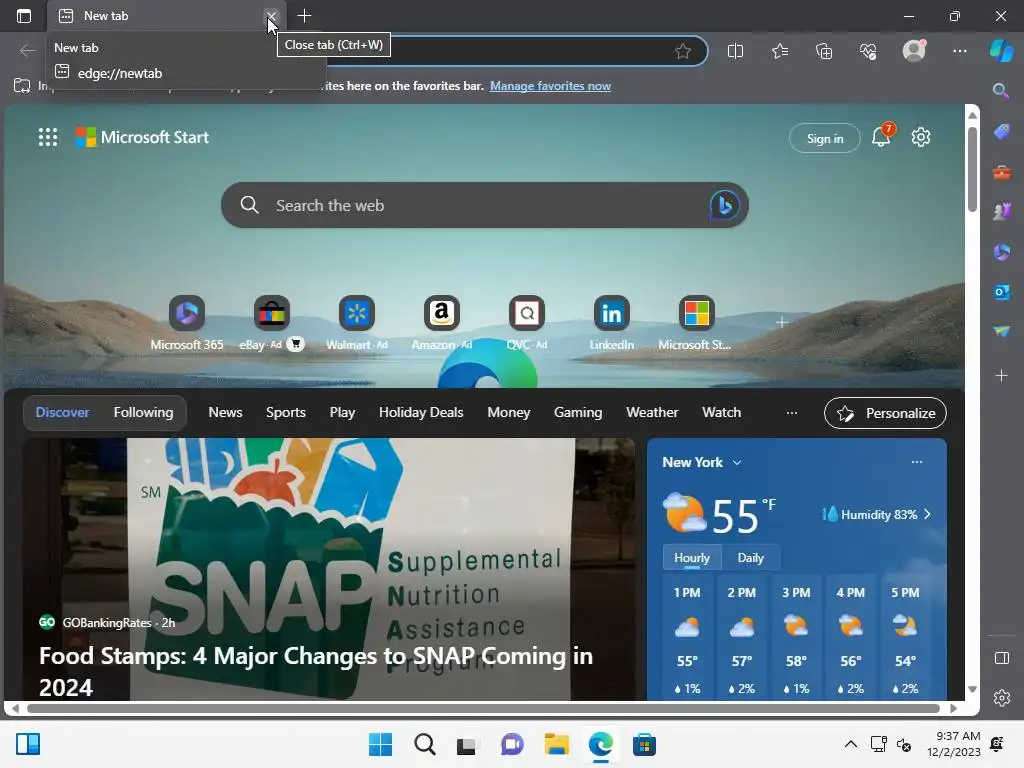
Task: Show more feed categories ellipsis
Action: pyautogui.click(x=792, y=413)
